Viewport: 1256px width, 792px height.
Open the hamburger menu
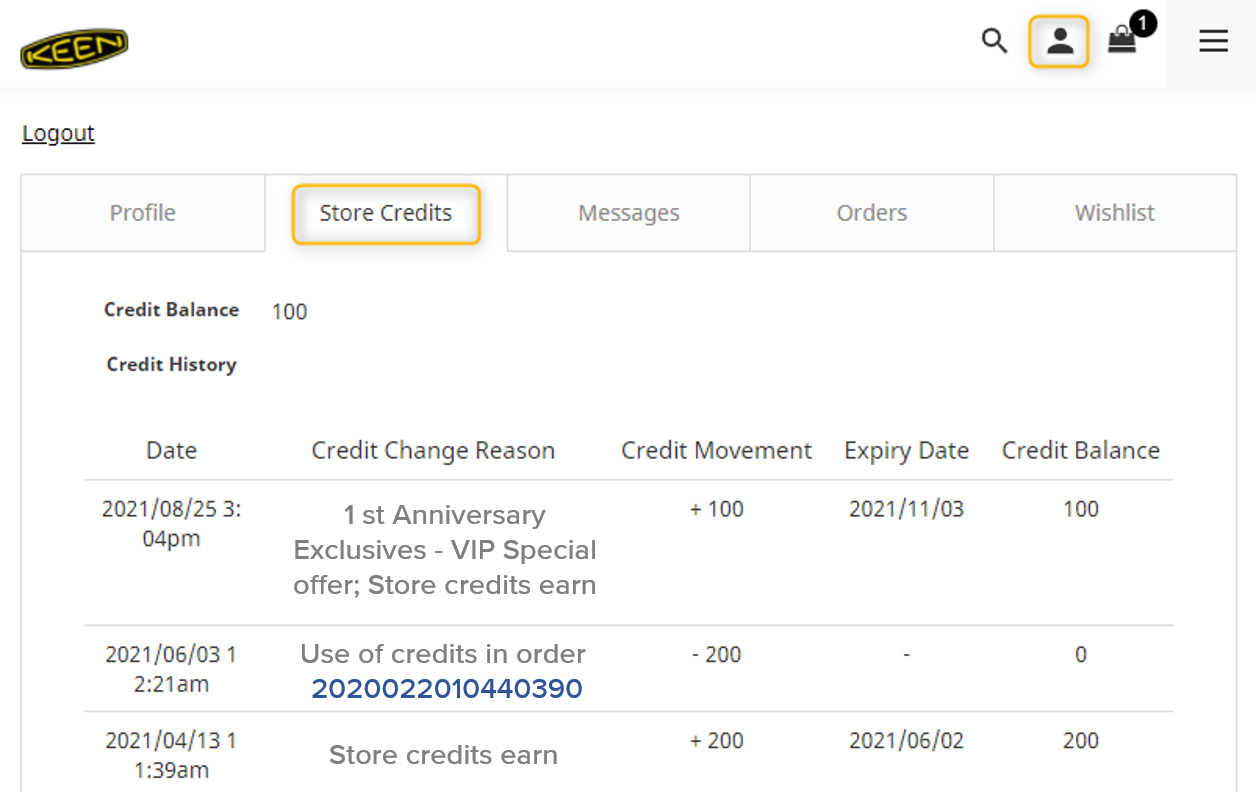(x=1213, y=41)
